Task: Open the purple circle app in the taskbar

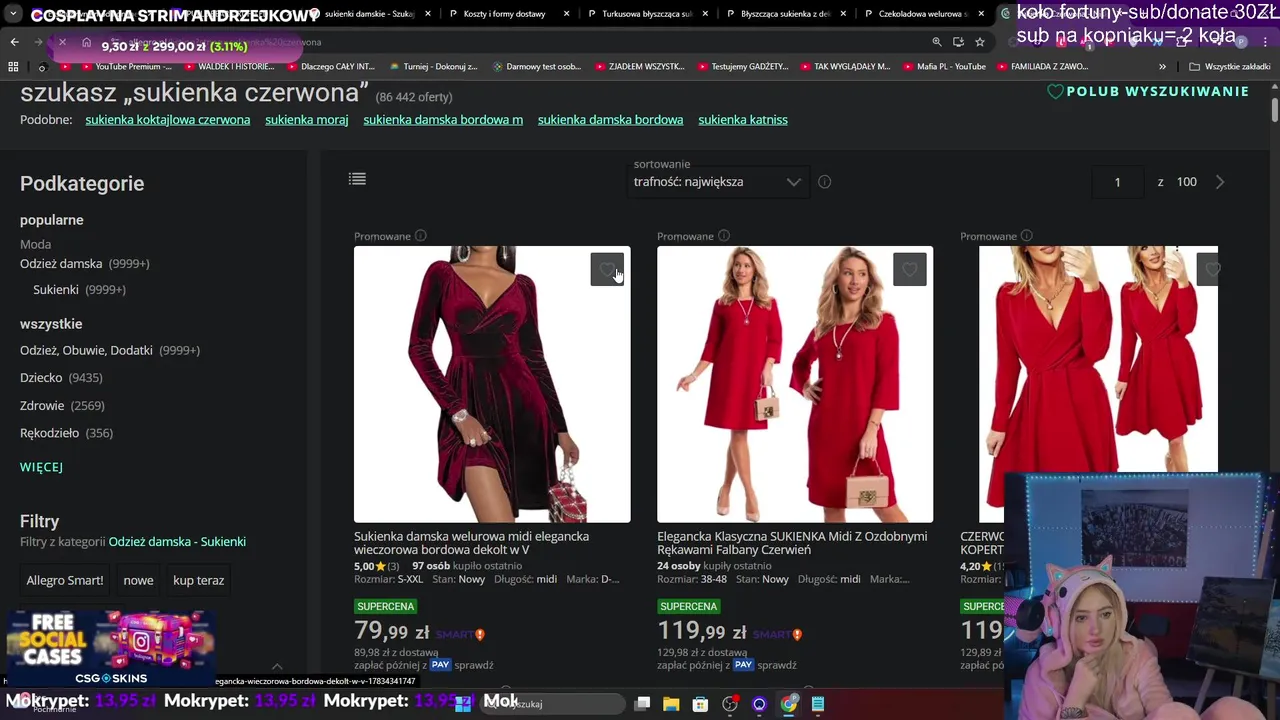Action: [759, 704]
